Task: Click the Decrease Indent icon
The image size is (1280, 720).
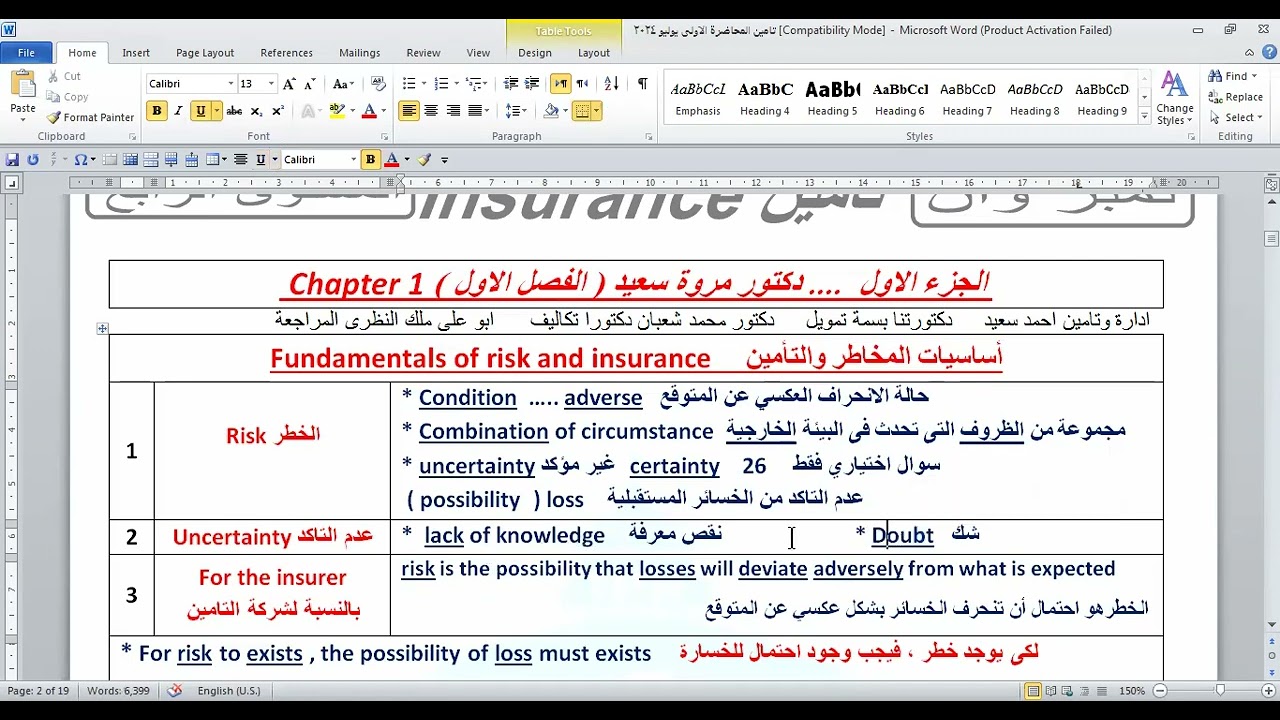Action: point(511,84)
